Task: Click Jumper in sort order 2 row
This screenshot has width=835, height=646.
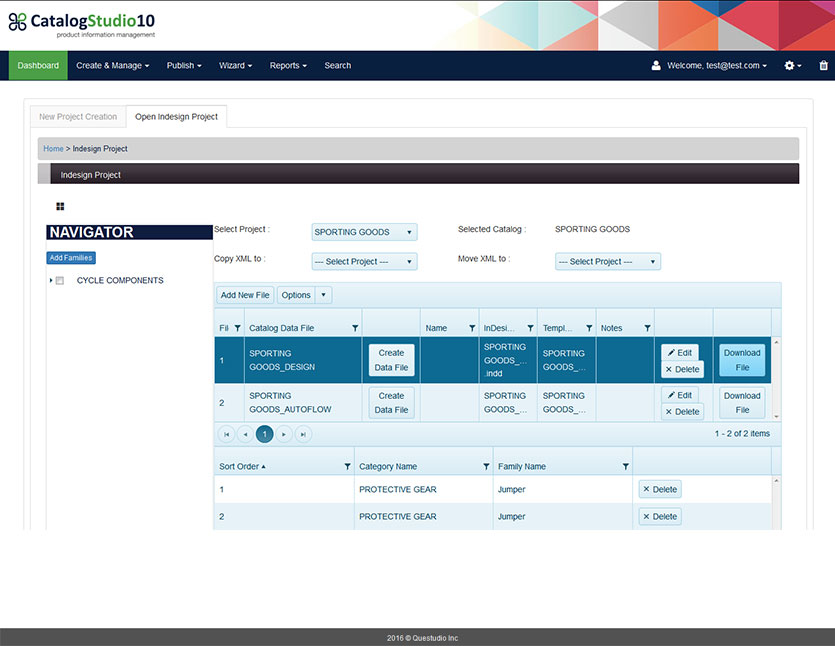Action: click(x=511, y=517)
